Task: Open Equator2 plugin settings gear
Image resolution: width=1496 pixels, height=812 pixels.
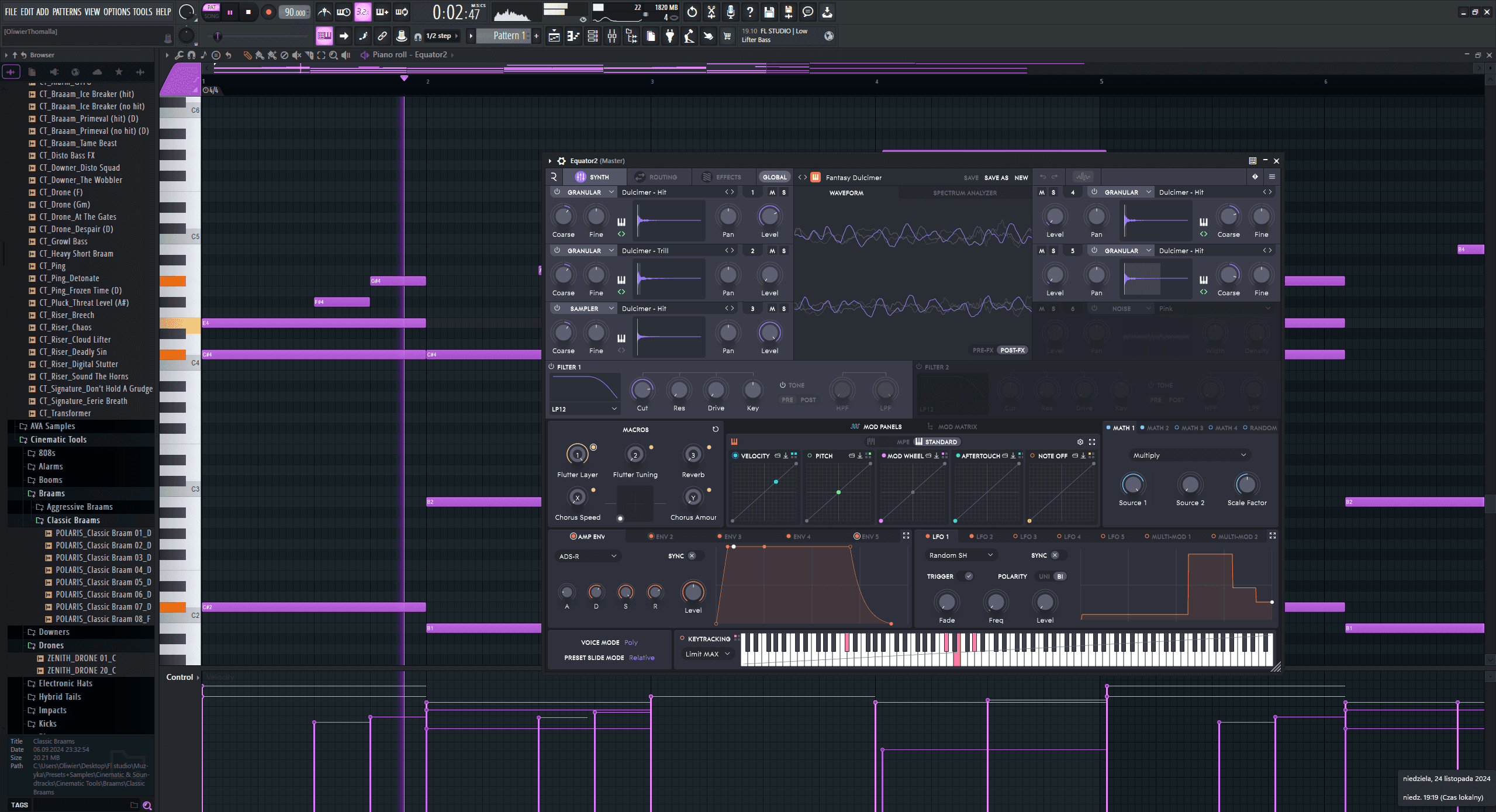Action: (x=561, y=161)
